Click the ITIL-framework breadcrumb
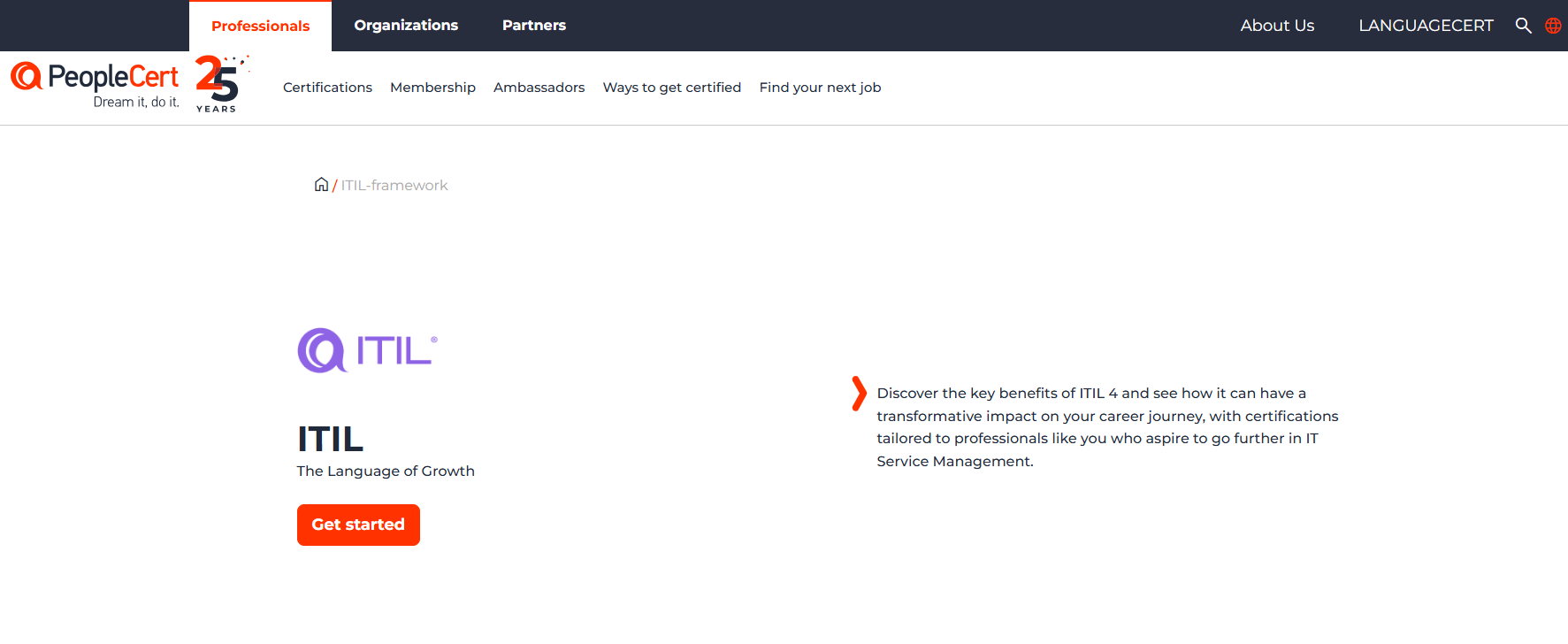 click(x=394, y=185)
